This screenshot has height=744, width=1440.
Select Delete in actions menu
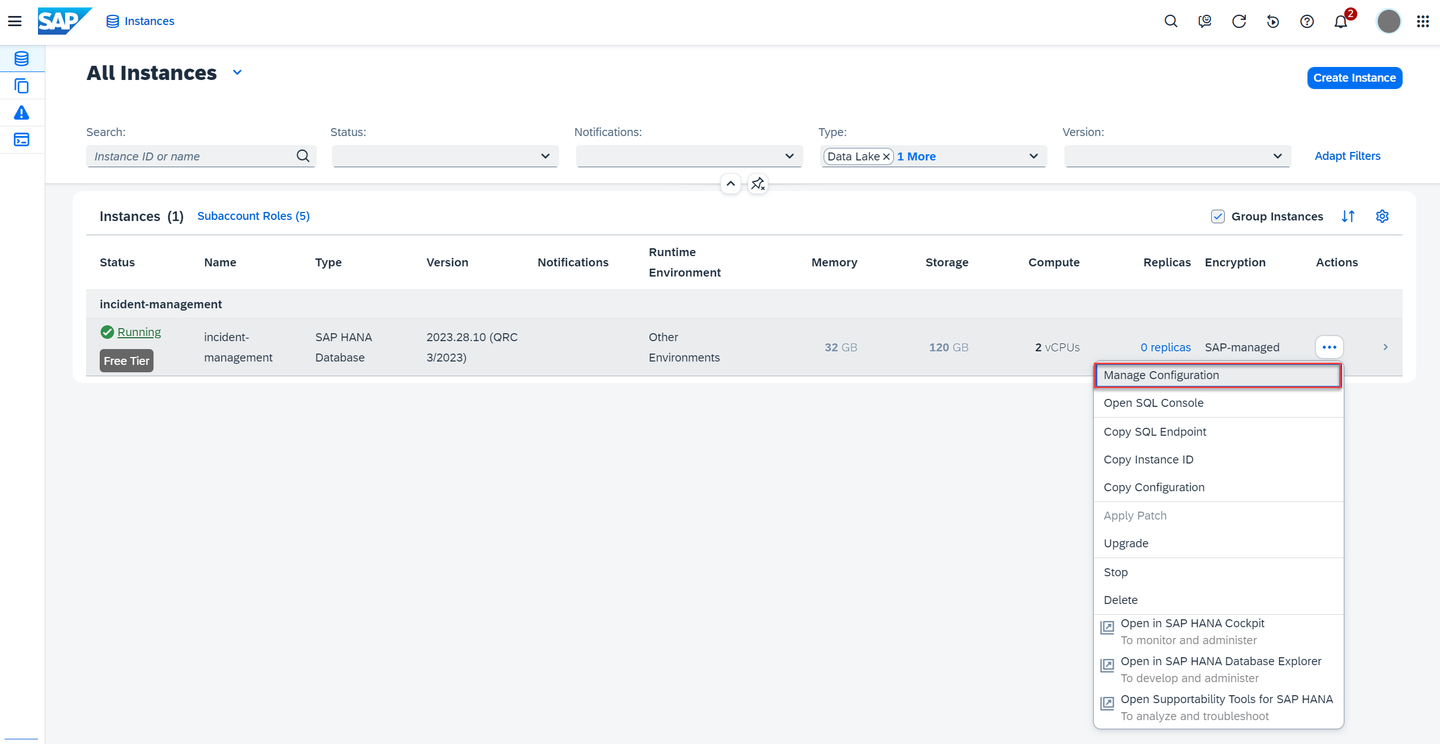[1218, 600]
